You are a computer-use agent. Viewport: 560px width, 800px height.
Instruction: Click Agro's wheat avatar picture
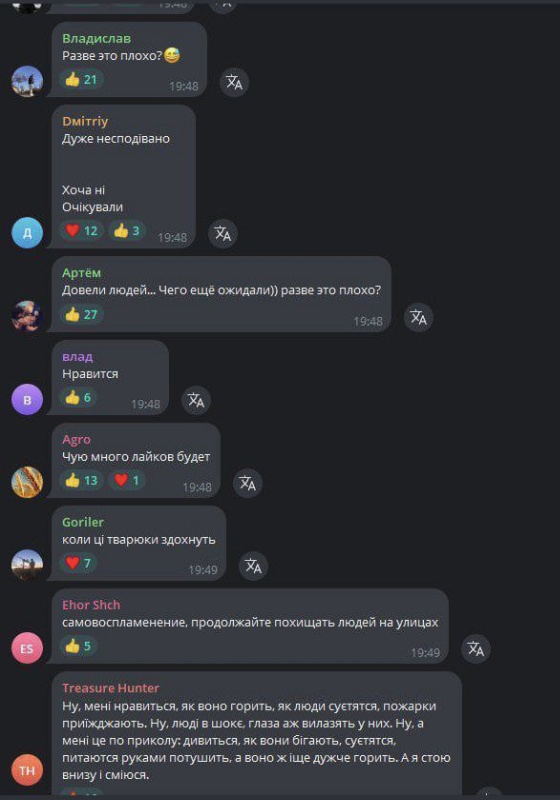pyautogui.click(x=27, y=482)
